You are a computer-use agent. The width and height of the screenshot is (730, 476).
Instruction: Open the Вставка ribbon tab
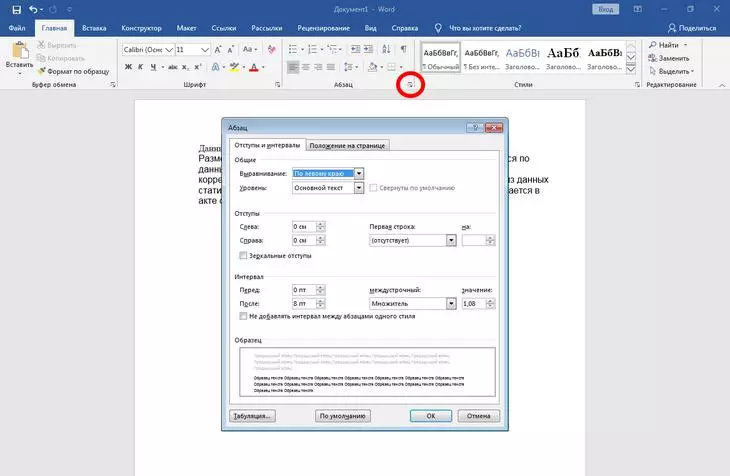tap(95, 29)
